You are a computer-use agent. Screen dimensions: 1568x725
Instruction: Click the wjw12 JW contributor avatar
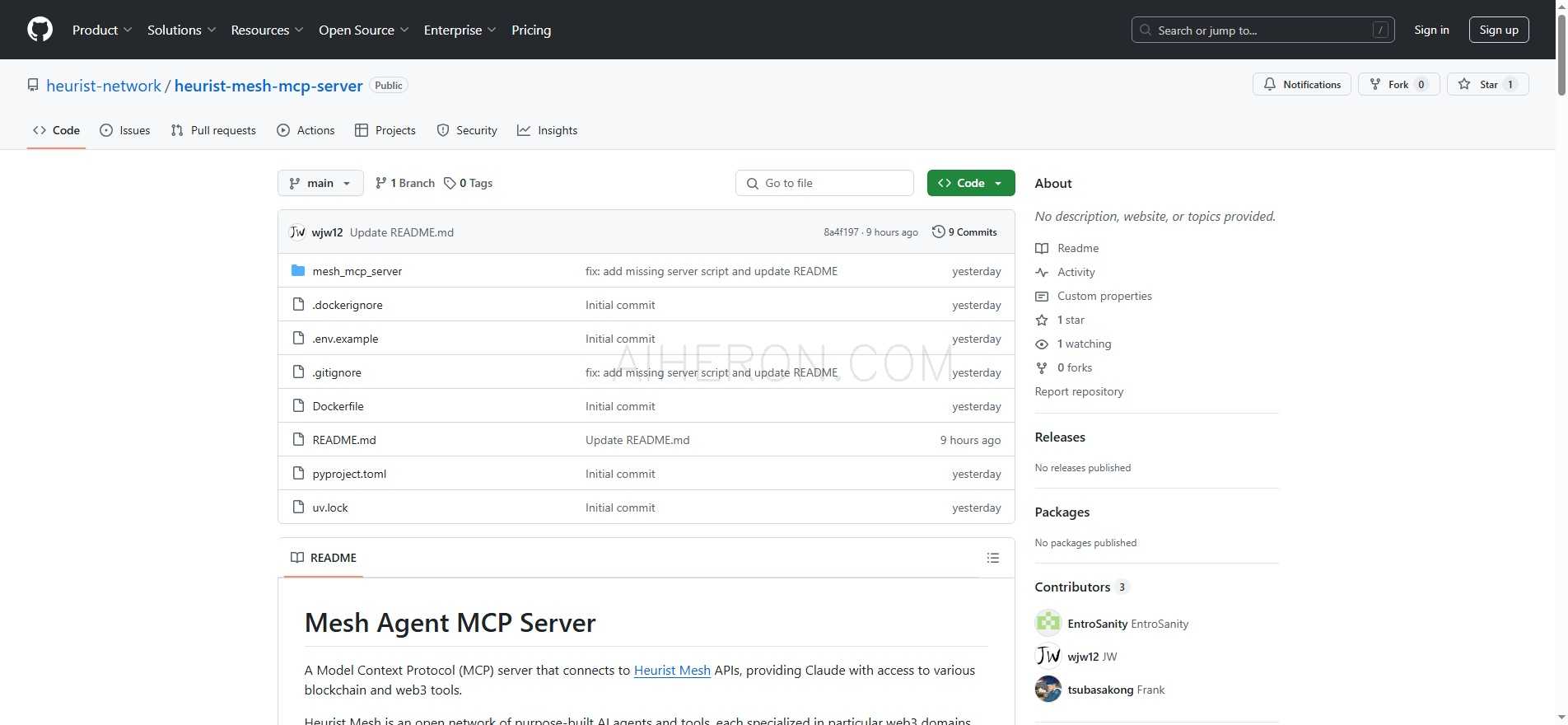pyautogui.click(x=1048, y=656)
